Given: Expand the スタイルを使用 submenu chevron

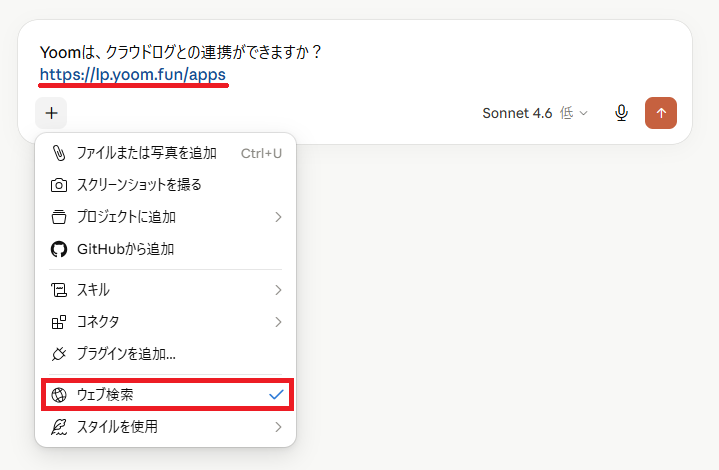Looking at the screenshot, I should [278, 427].
